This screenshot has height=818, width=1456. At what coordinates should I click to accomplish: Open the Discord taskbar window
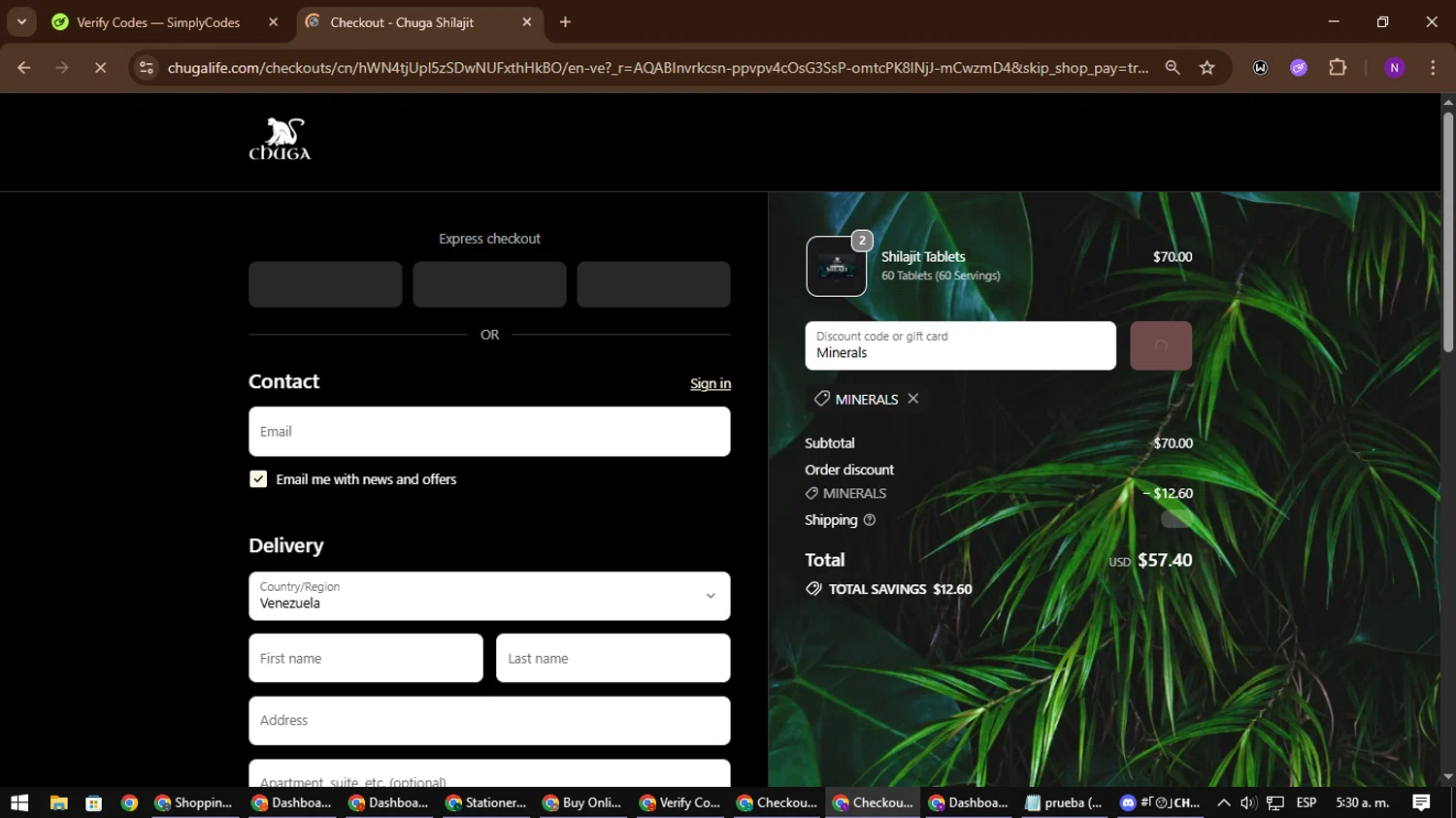(x=1161, y=802)
